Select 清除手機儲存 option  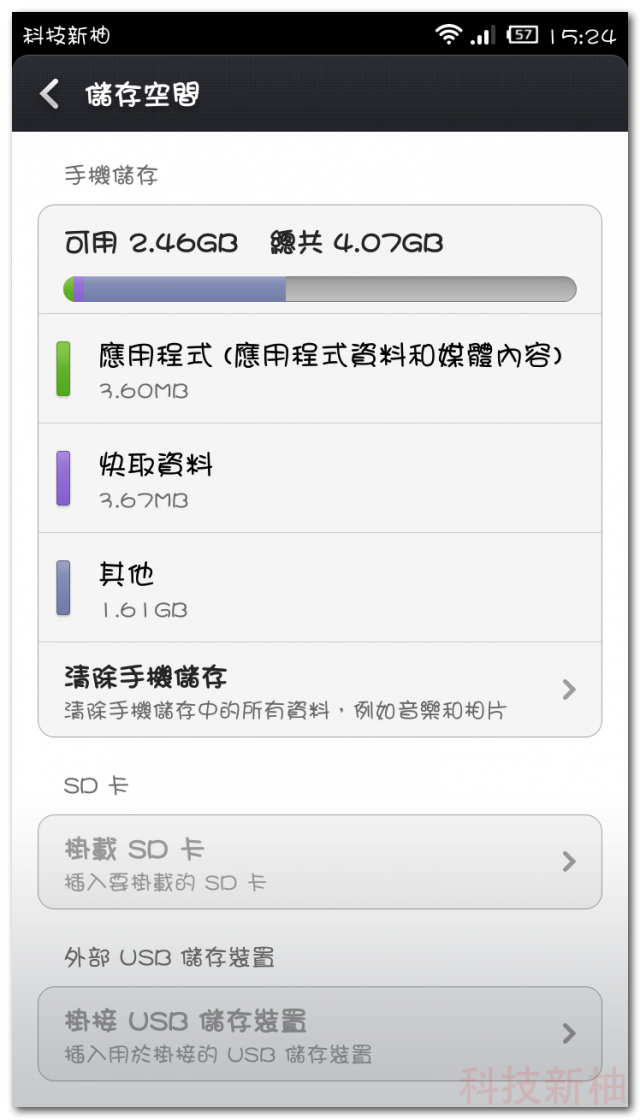[320, 689]
